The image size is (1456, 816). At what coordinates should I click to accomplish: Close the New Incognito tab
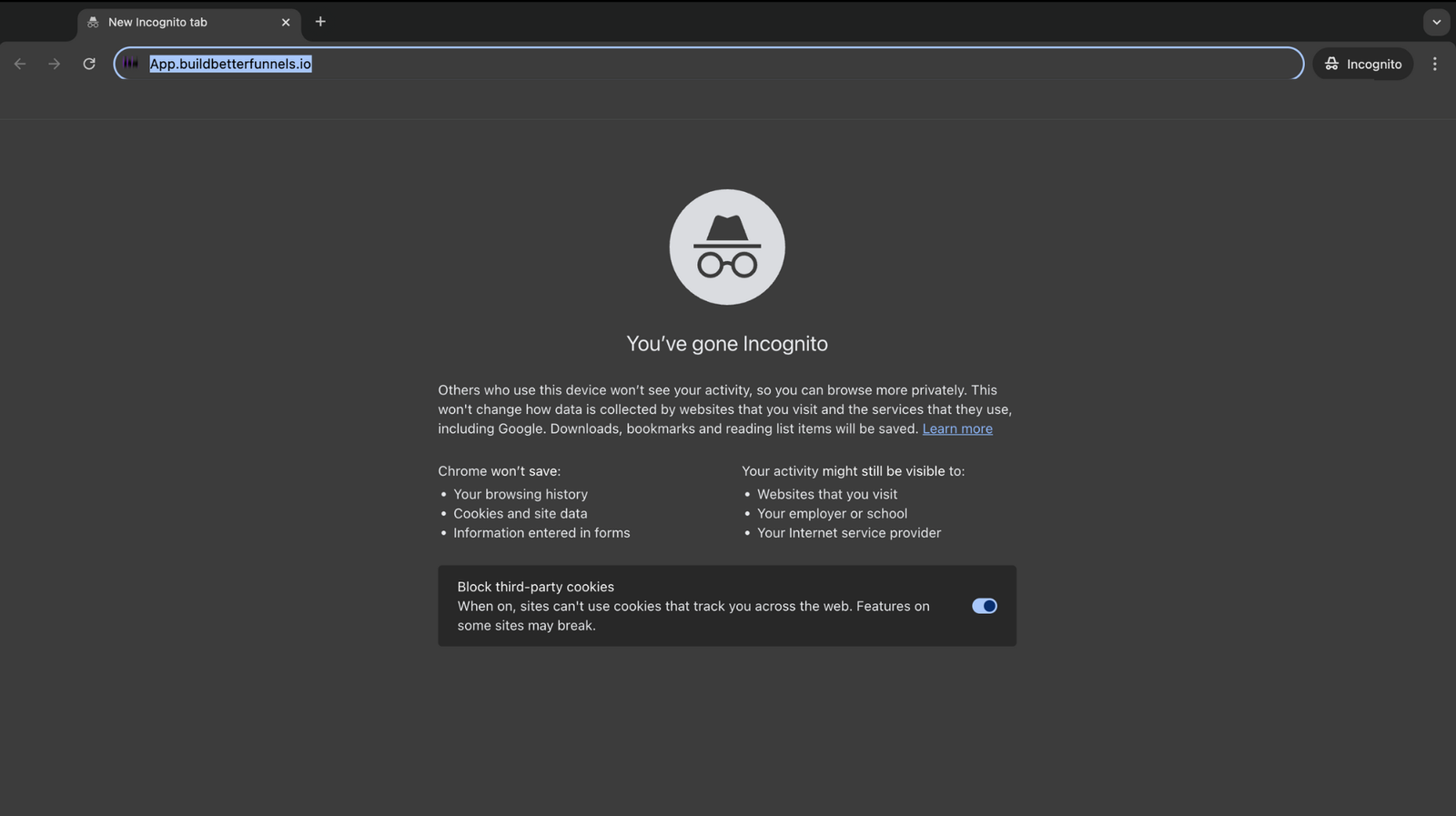point(286,23)
